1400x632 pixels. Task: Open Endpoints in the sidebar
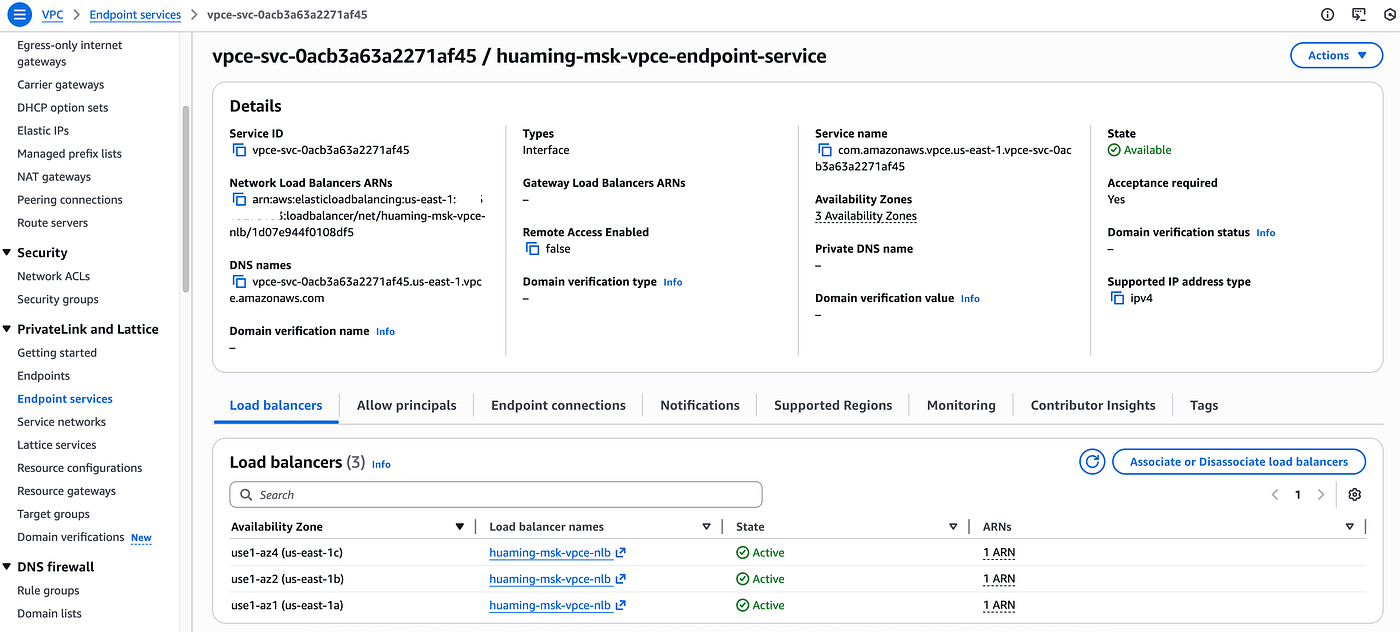[44, 376]
